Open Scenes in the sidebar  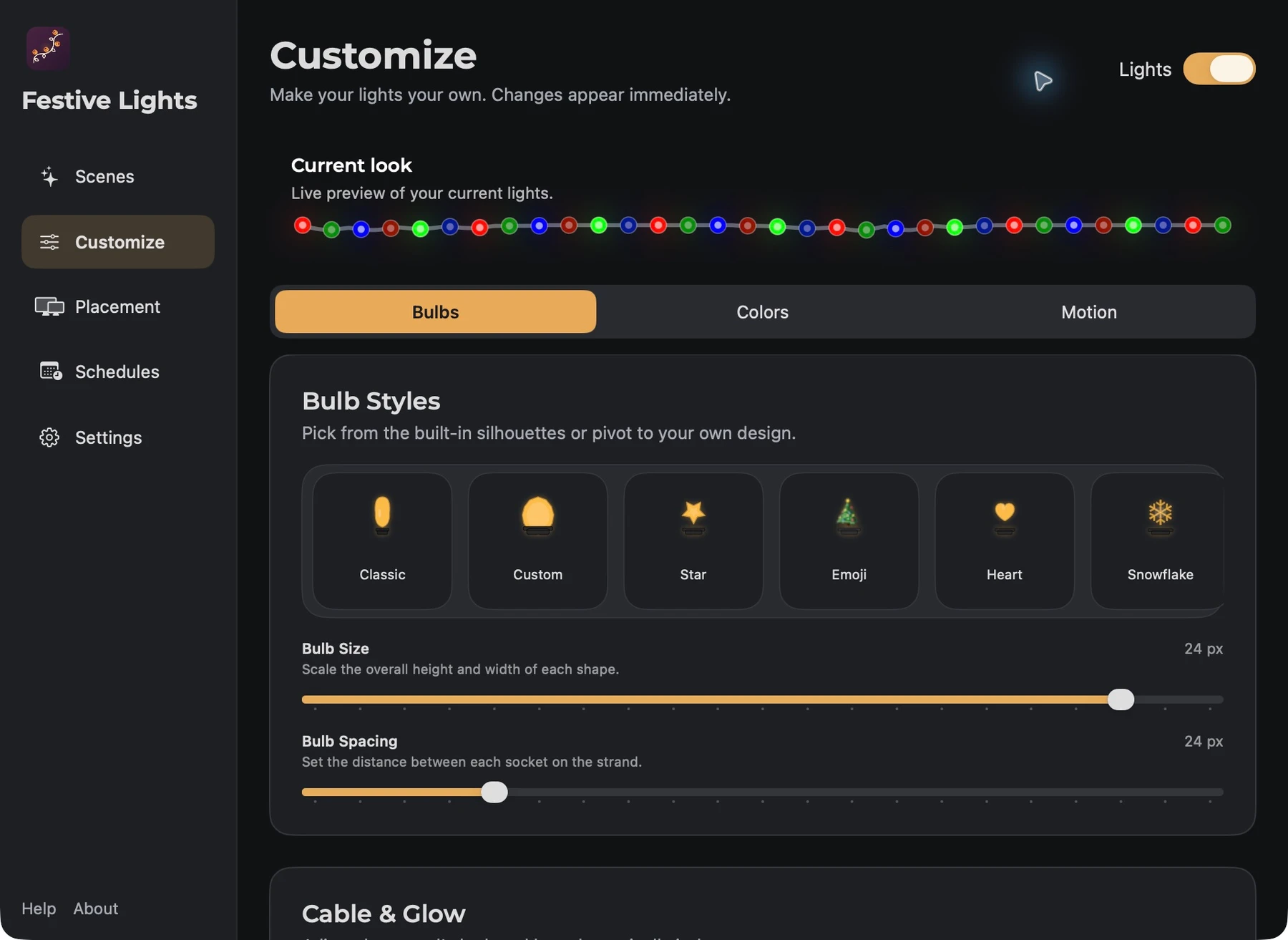coord(118,177)
